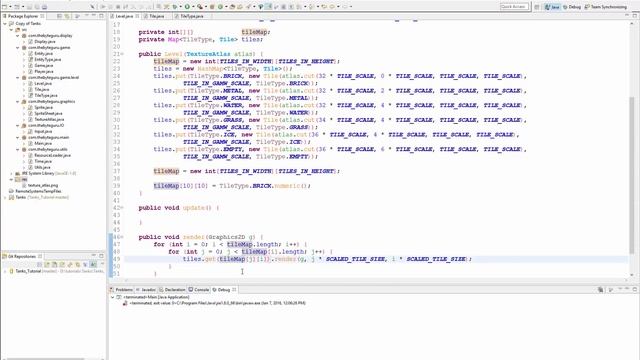Expand Tanks_Tutorial in Git Repositories
Viewport: 640px width, 360px height.
click(x=5, y=271)
